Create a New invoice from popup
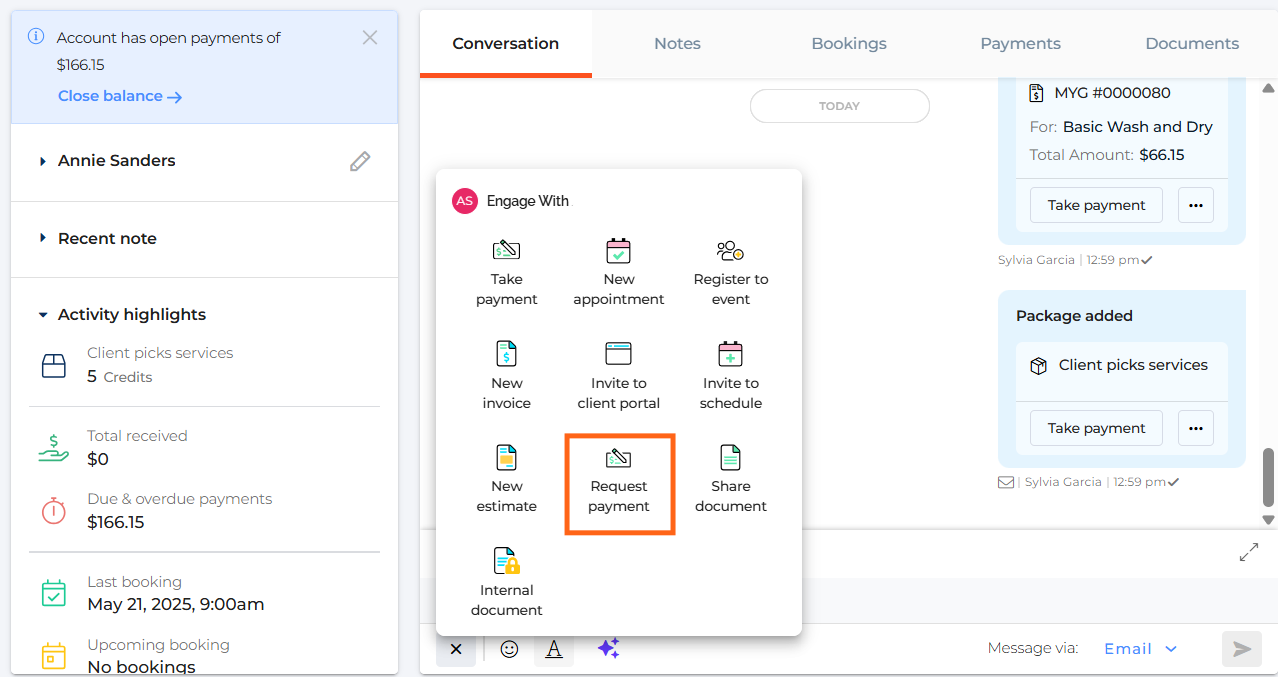Screen dimensions: 1278x677 [507, 354]
